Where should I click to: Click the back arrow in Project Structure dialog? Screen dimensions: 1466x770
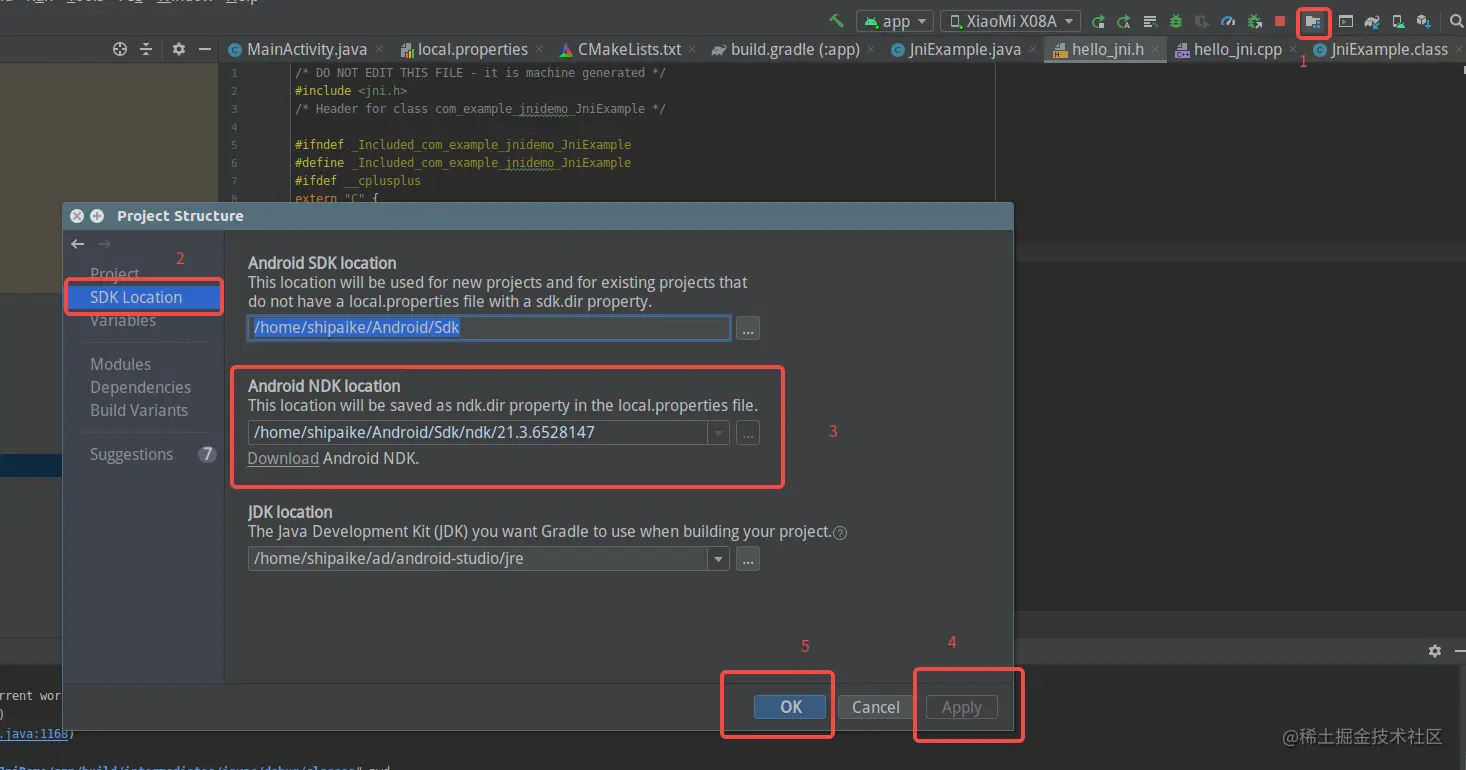78,244
